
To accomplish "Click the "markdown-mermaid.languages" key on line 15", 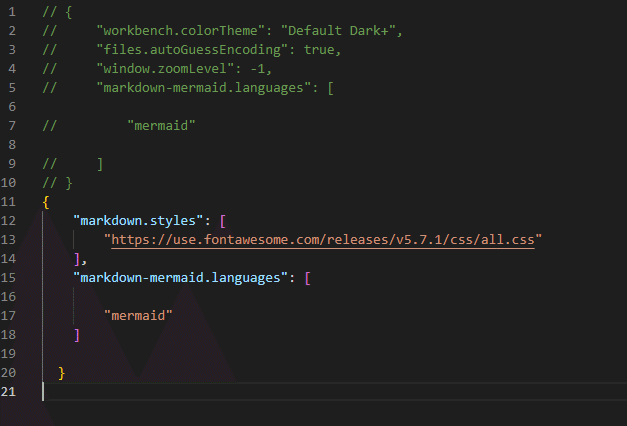I will (x=180, y=278).
